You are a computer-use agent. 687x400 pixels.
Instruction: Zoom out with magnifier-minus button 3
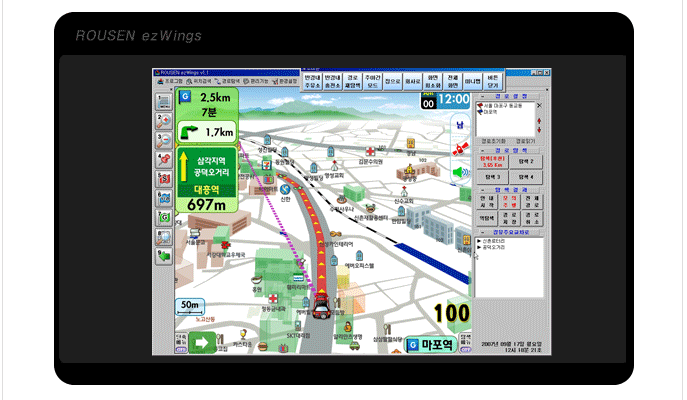tap(164, 140)
